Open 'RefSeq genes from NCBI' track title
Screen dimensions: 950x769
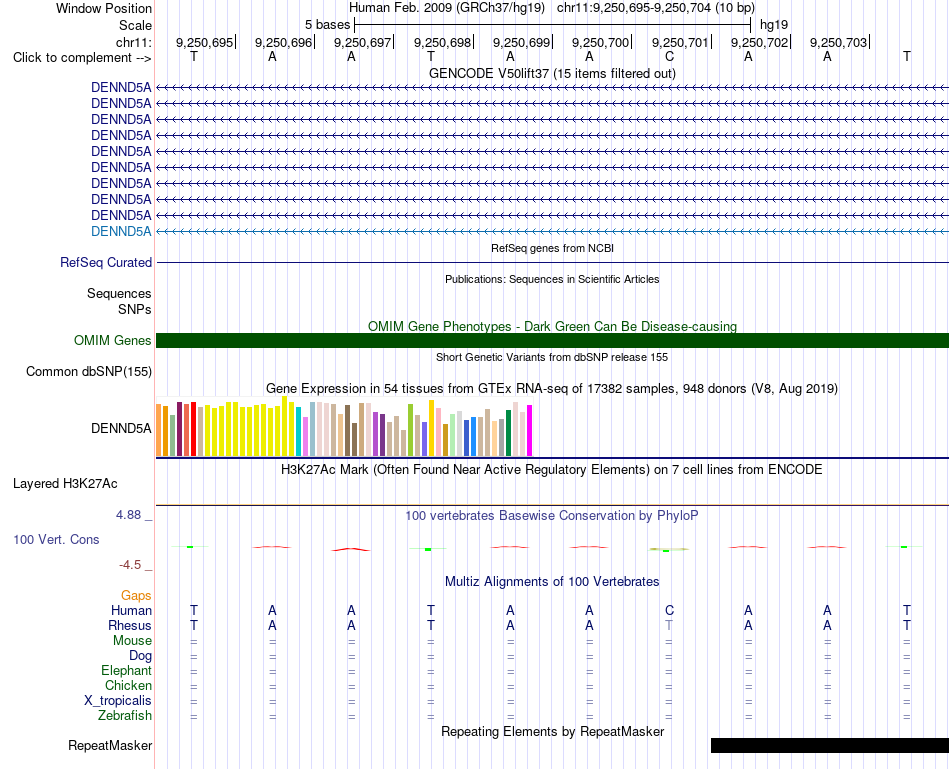click(552, 248)
